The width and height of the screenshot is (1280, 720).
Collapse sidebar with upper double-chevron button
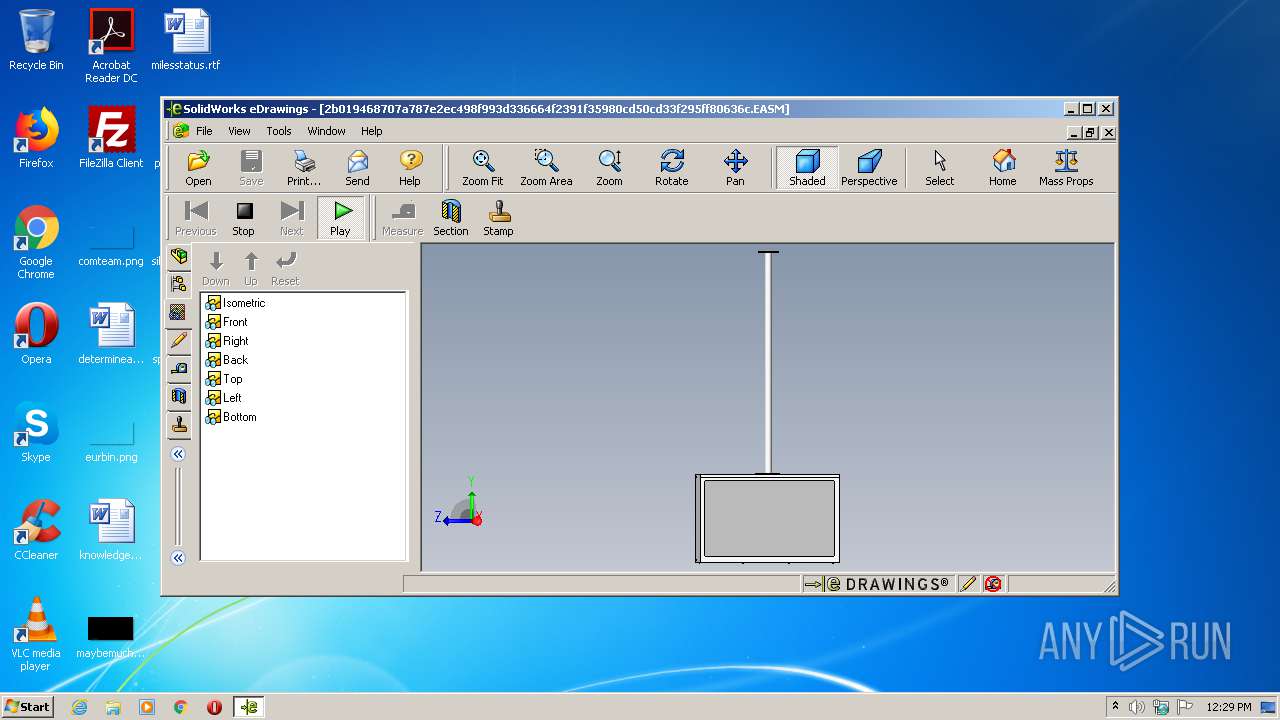tap(178, 454)
